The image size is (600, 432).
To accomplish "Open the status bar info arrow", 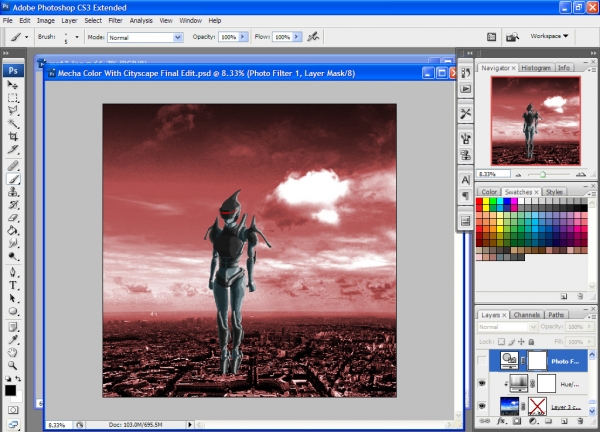I will pos(190,424).
